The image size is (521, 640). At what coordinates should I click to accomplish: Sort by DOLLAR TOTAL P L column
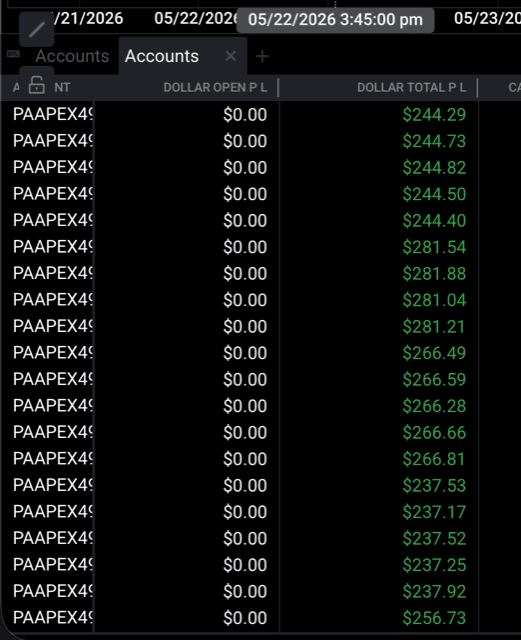[x=412, y=87]
